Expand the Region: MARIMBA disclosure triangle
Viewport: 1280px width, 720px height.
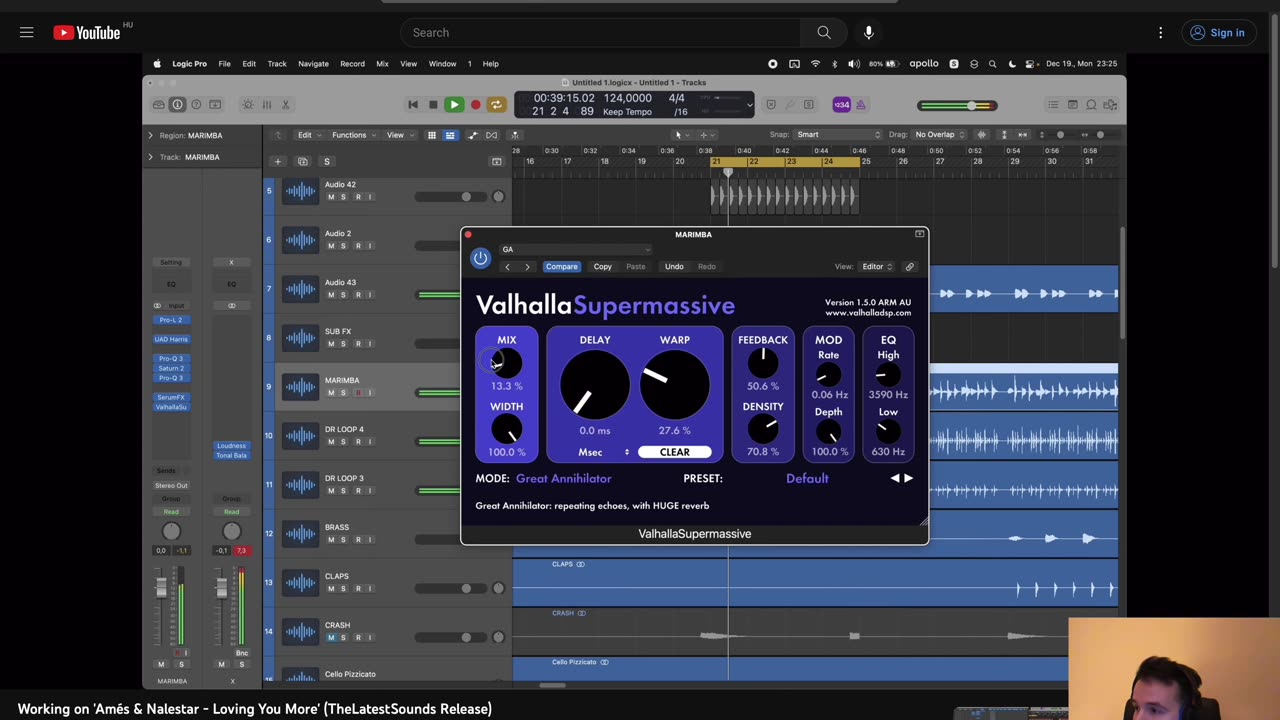coord(151,135)
